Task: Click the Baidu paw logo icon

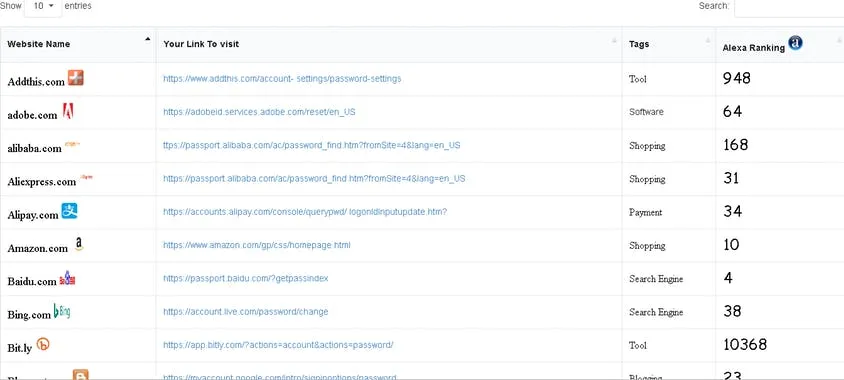Action: click(x=67, y=278)
